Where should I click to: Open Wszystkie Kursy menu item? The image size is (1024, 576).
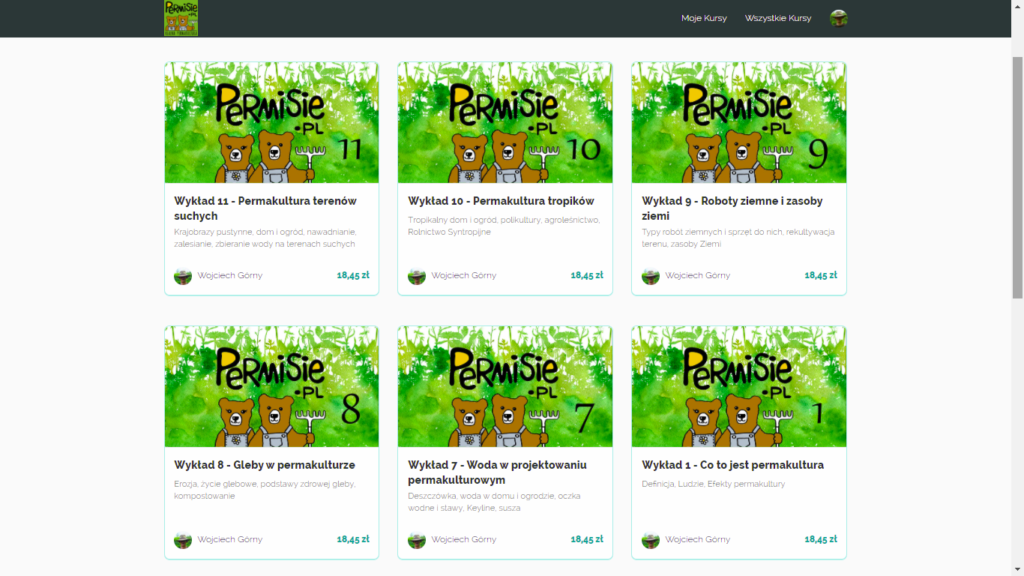coord(778,18)
